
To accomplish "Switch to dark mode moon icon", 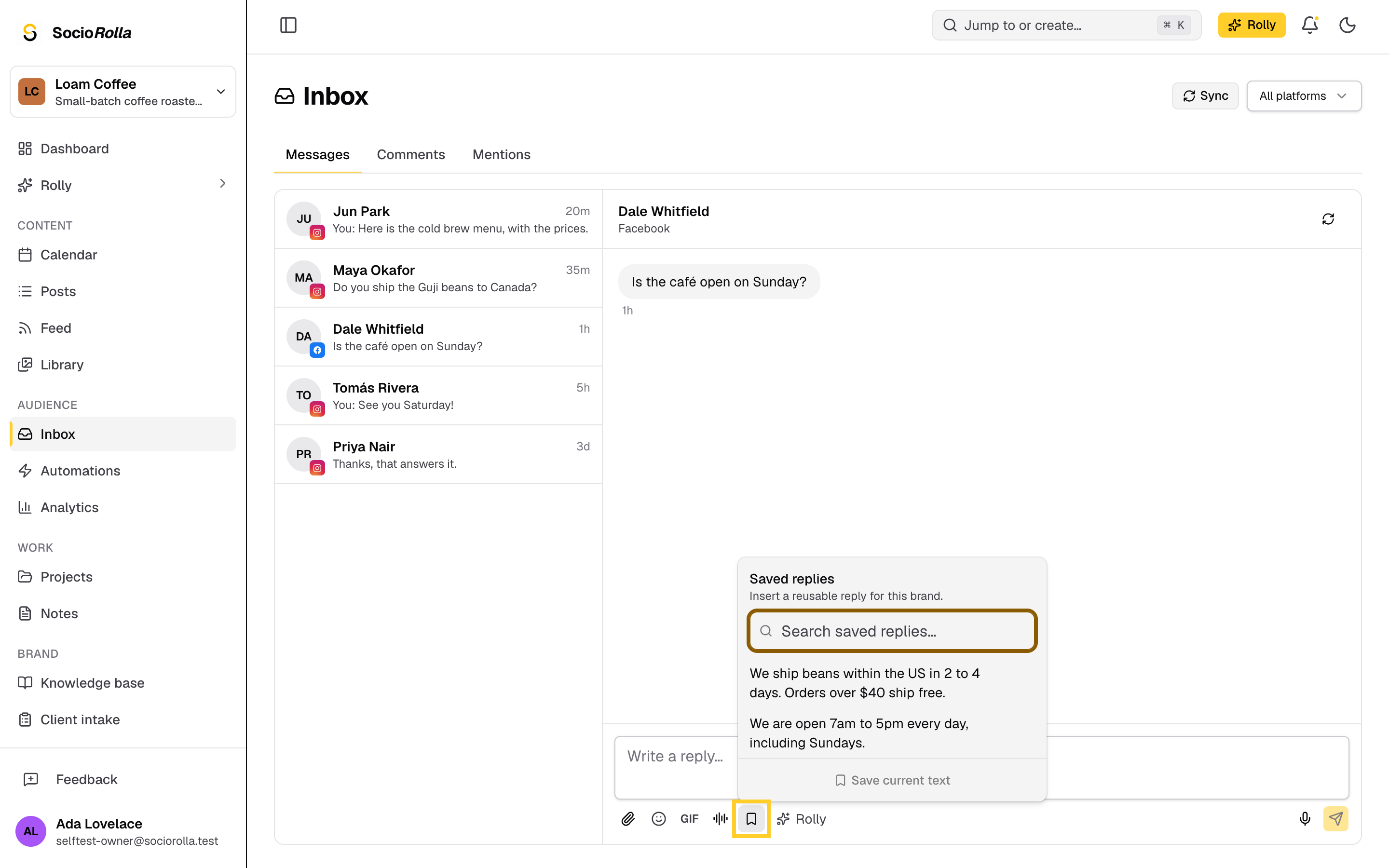I will tap(1347, 25).
